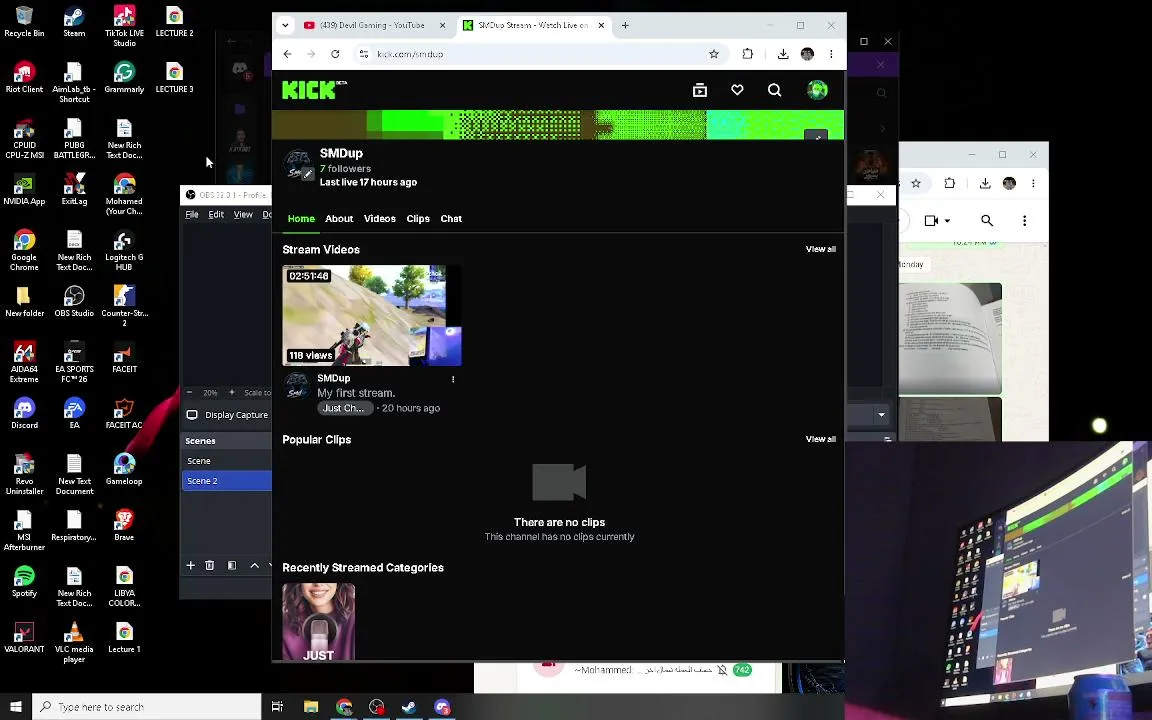The height and width of the screenshot is (720, 1152).
Task: Open Windows Start menu
Action: click(15, 707)
